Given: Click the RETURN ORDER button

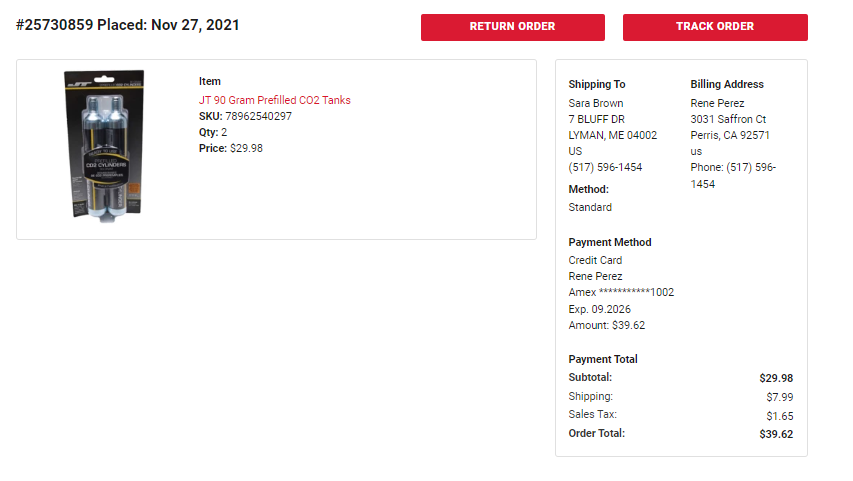Looking at the screenshot, I should point(512,27).
